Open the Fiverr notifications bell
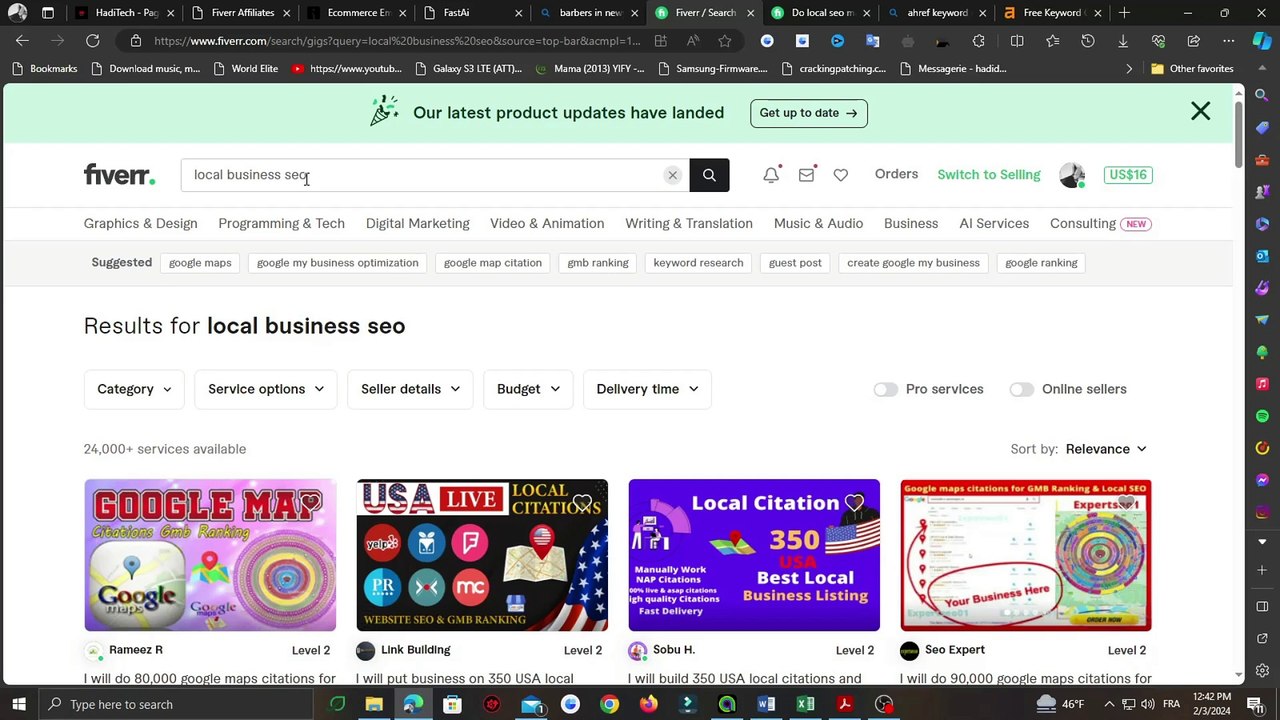The width and height of the screenshot is (1280, 720). click(771, 175)
